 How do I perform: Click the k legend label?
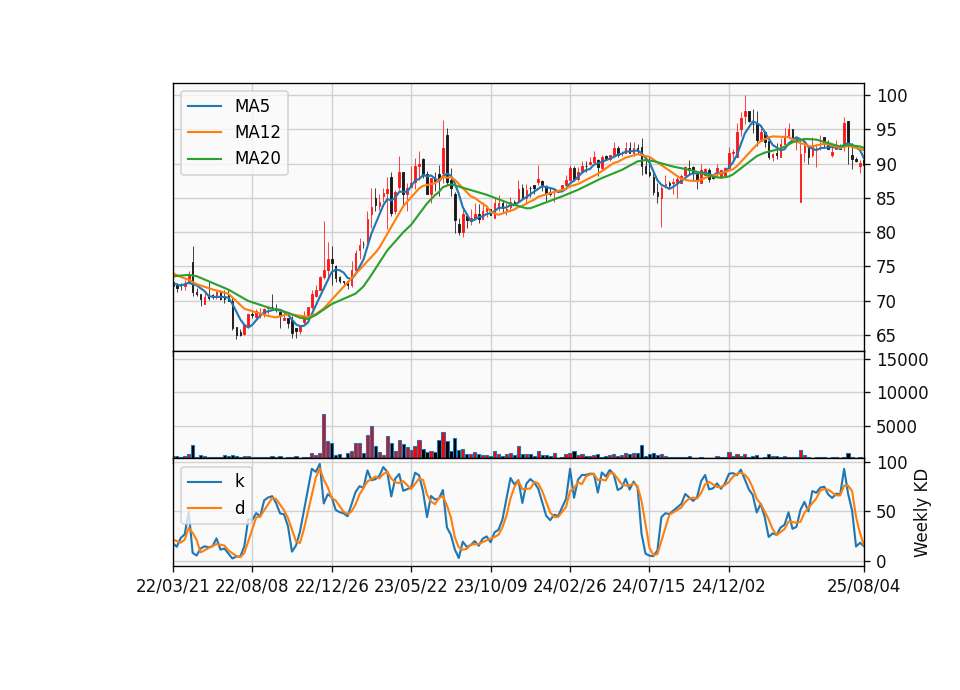[239, 481]
